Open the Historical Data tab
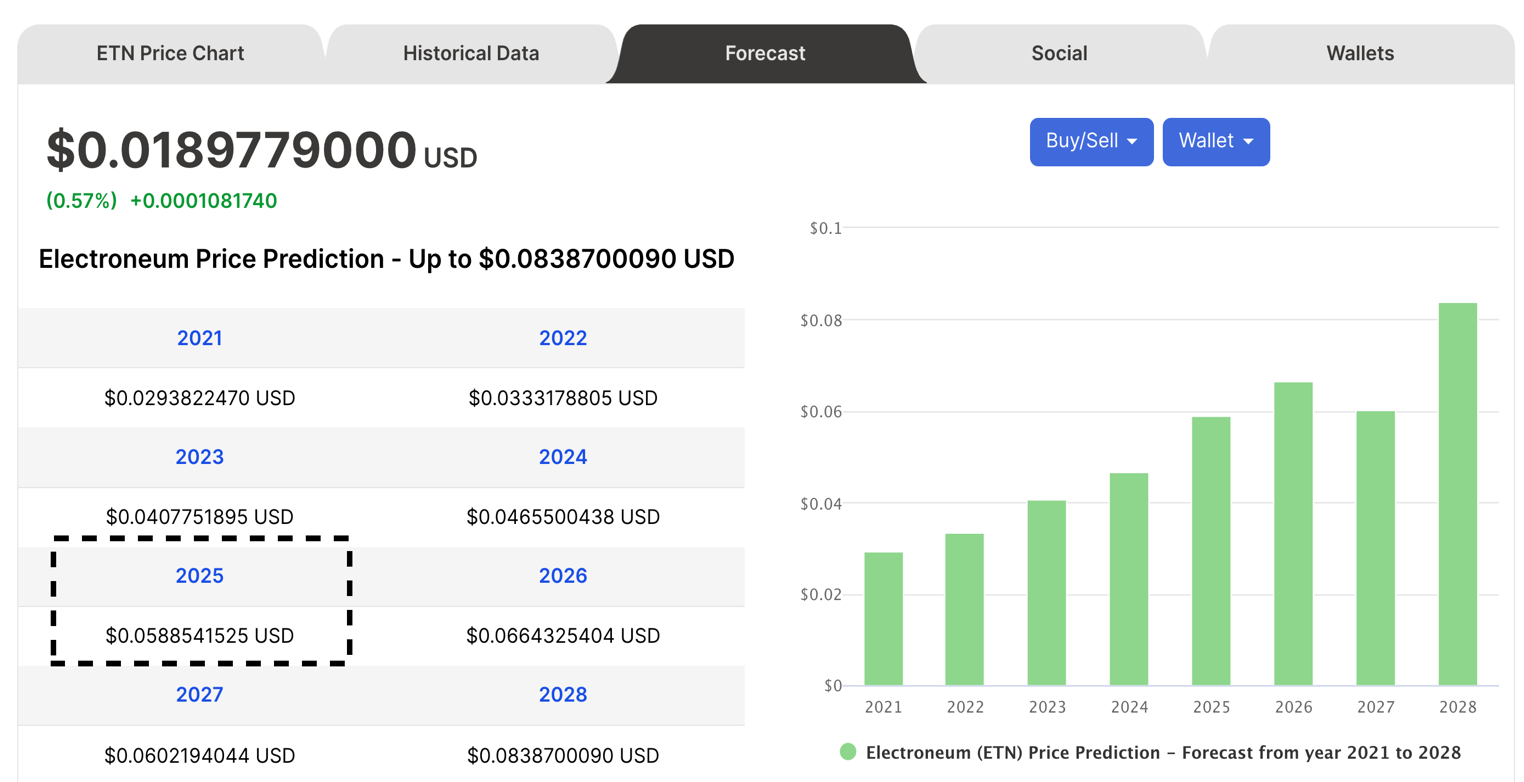The image size is (1524, 782). pyautogui.click(x=471, y=53)
